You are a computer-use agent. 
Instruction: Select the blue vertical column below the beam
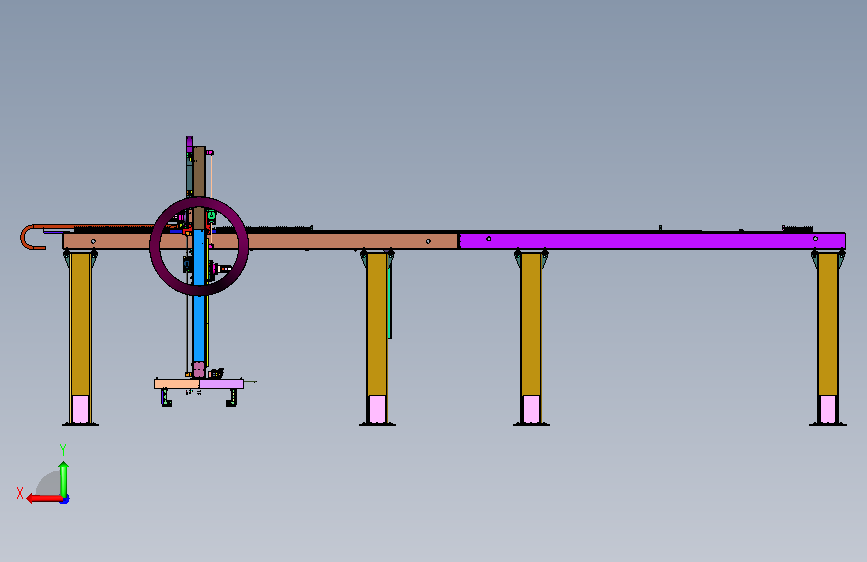click(x=199, y=326)
